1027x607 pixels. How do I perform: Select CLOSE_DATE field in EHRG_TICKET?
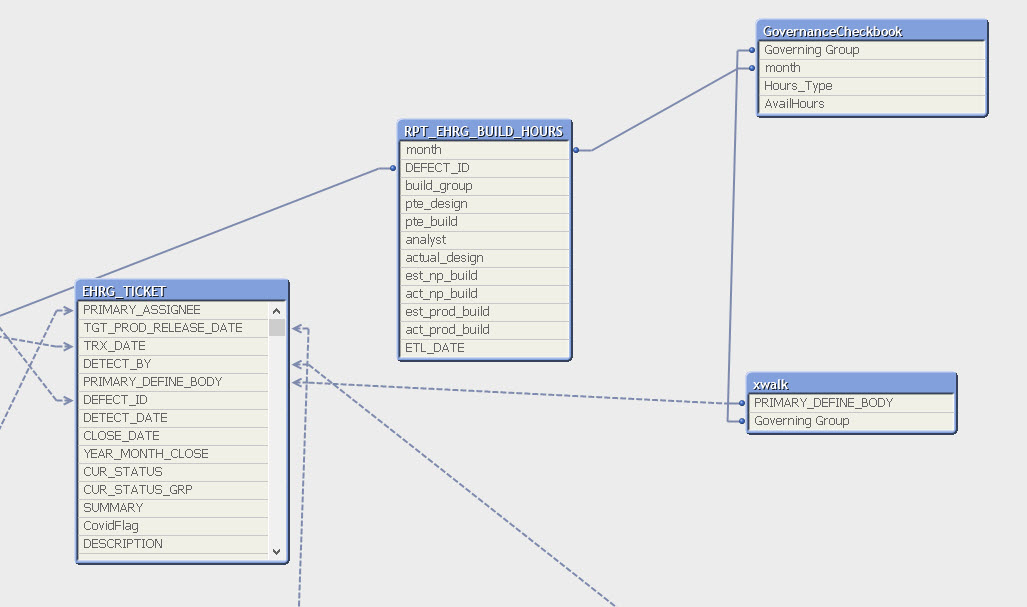[x=173, y=435]
